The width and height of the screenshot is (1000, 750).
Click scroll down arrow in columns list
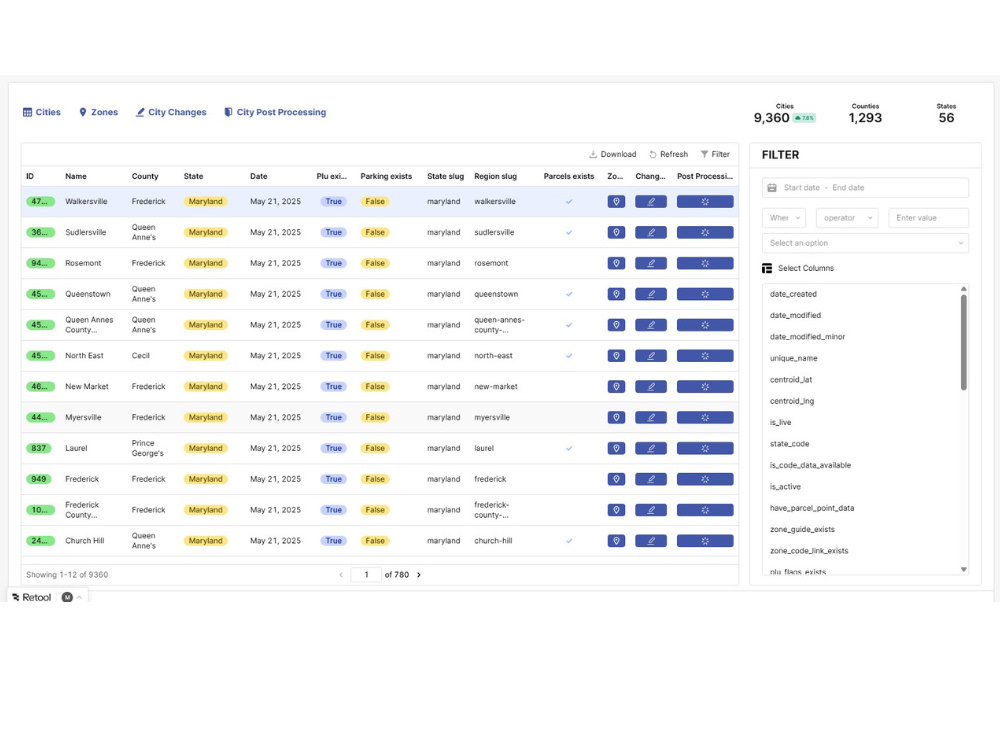tap(964, 570)
